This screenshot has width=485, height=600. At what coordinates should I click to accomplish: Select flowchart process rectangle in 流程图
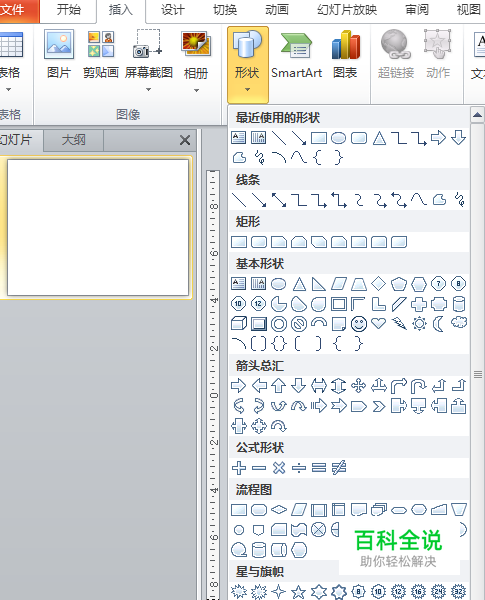click(239, 510)
